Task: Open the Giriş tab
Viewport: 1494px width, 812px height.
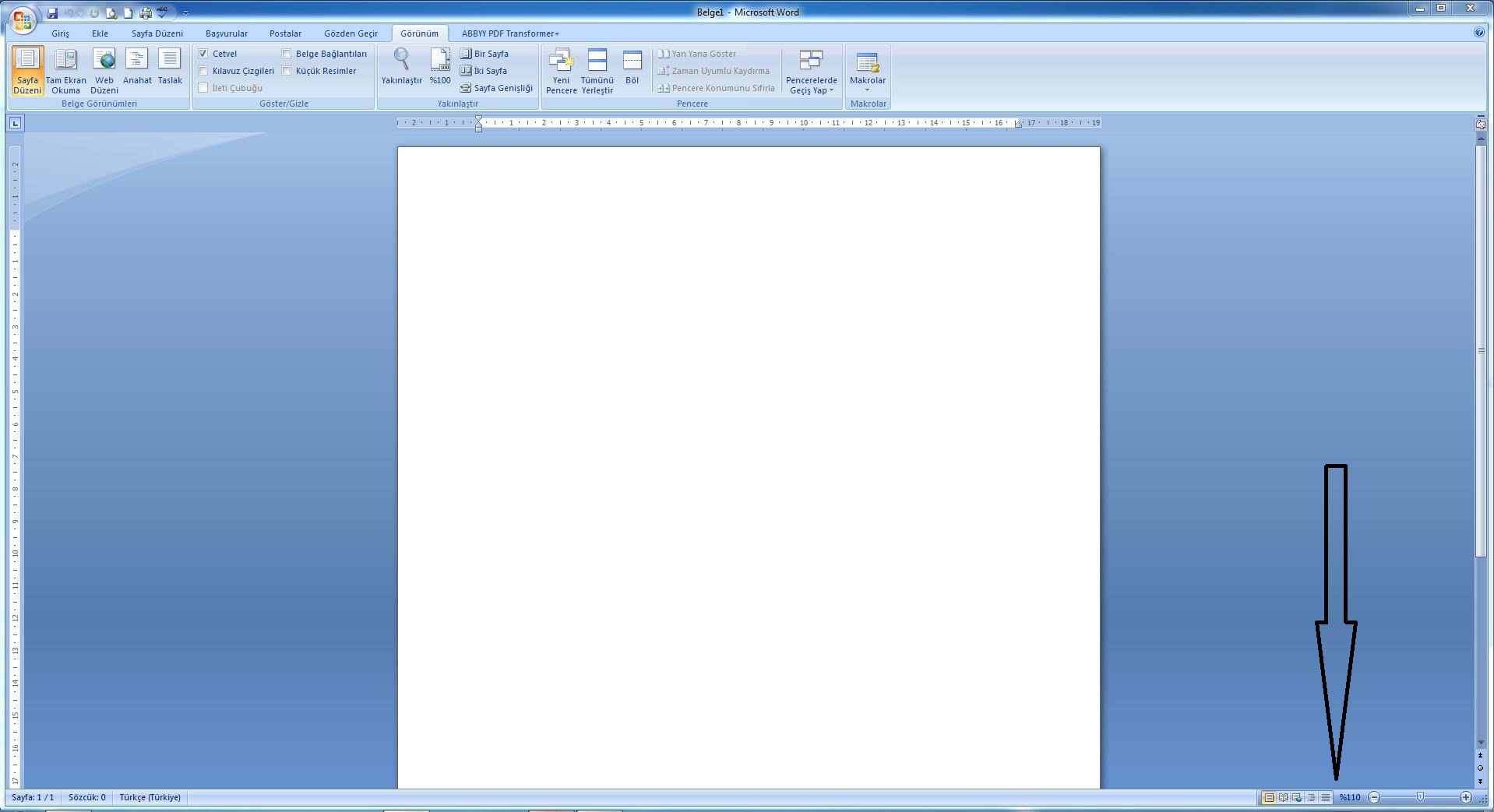Action: 61,33
